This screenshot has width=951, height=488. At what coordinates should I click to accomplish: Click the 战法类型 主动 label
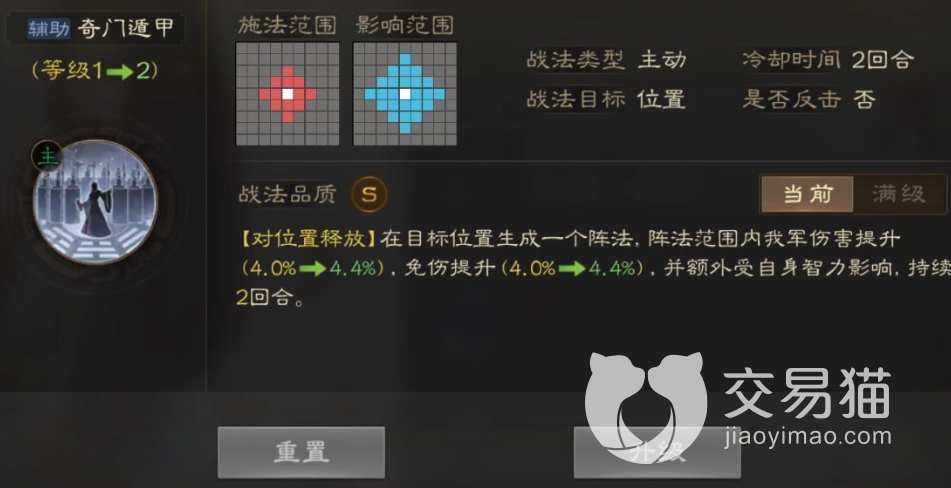[x=606, y=60]
